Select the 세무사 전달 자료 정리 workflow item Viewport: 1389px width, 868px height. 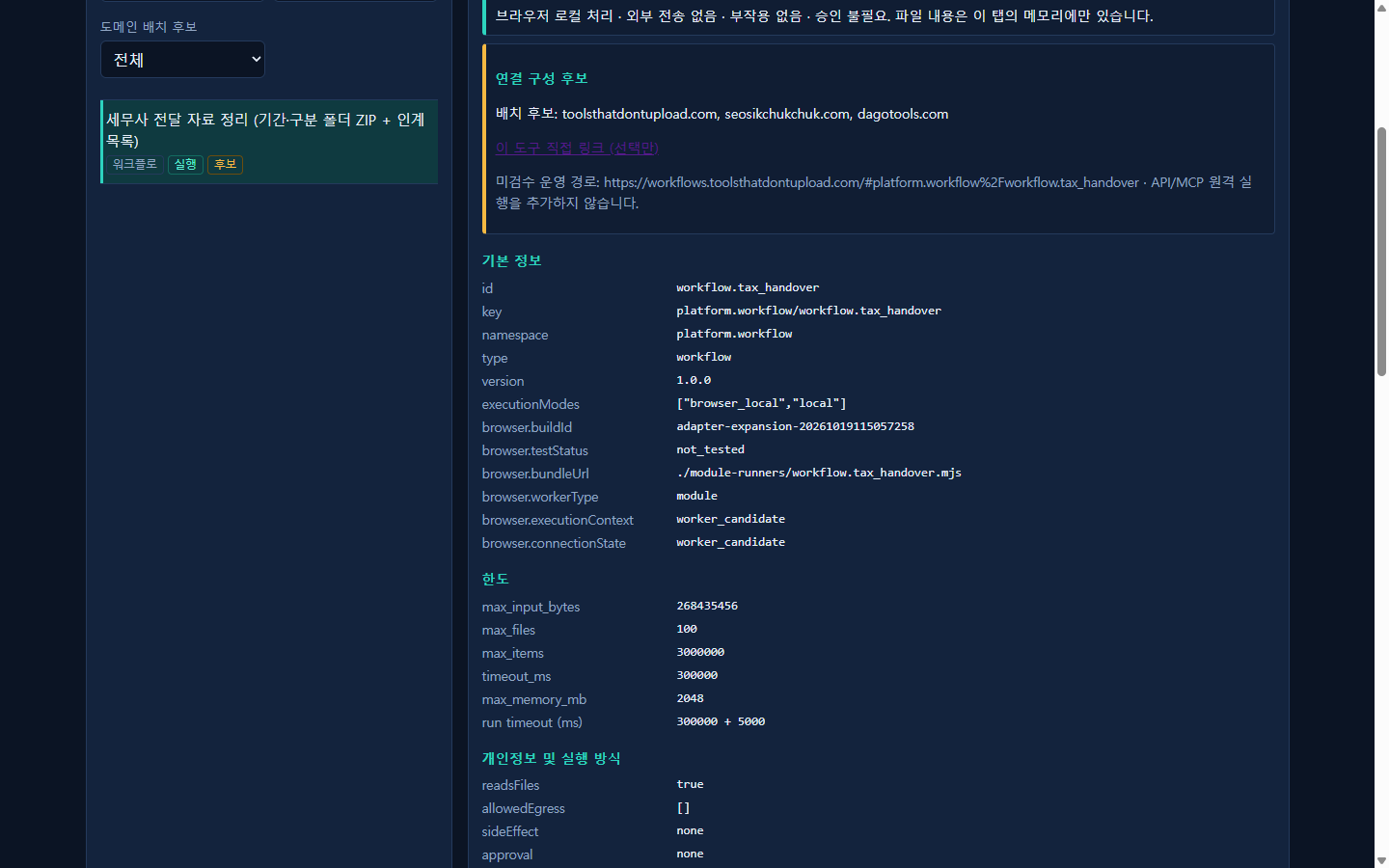[269, 142]
